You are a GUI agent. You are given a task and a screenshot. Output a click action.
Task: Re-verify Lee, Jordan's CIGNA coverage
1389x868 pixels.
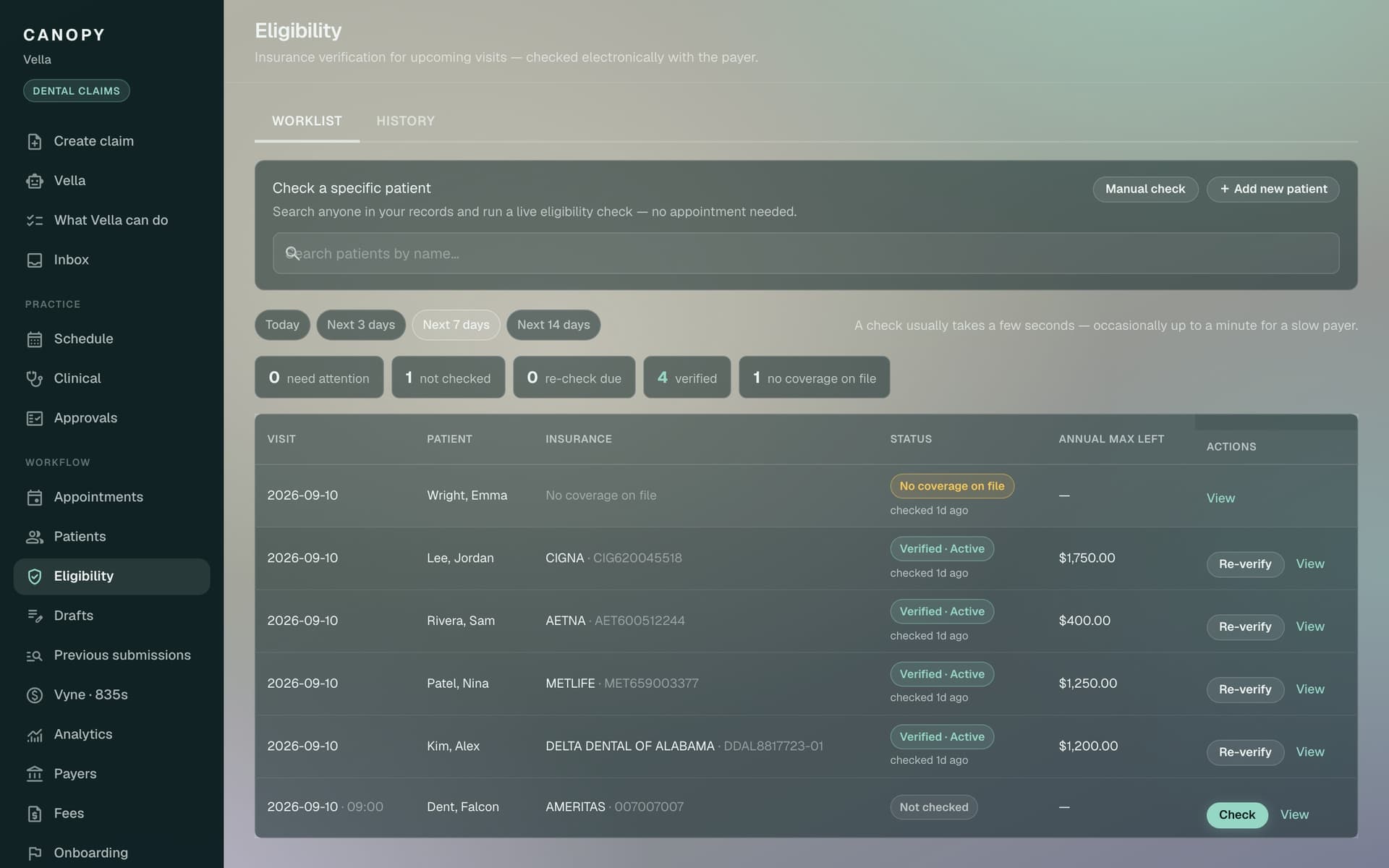1245,564
